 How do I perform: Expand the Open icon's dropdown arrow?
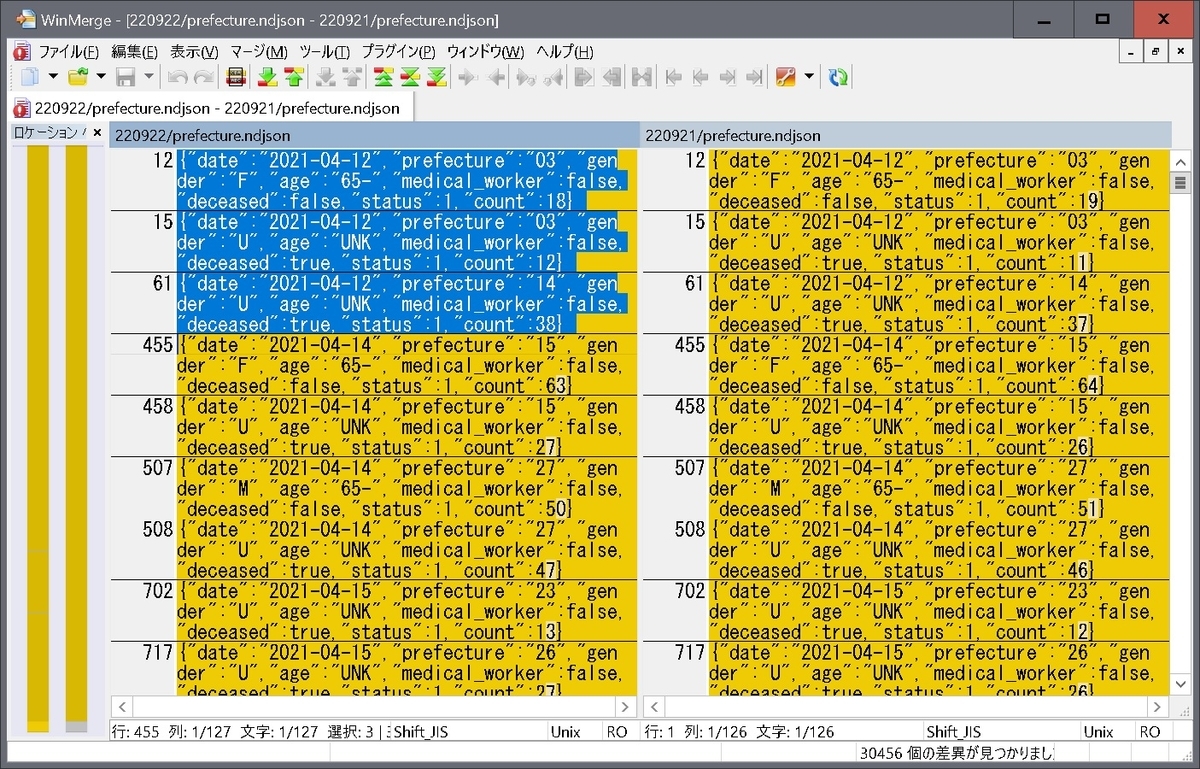click(101, 77)
